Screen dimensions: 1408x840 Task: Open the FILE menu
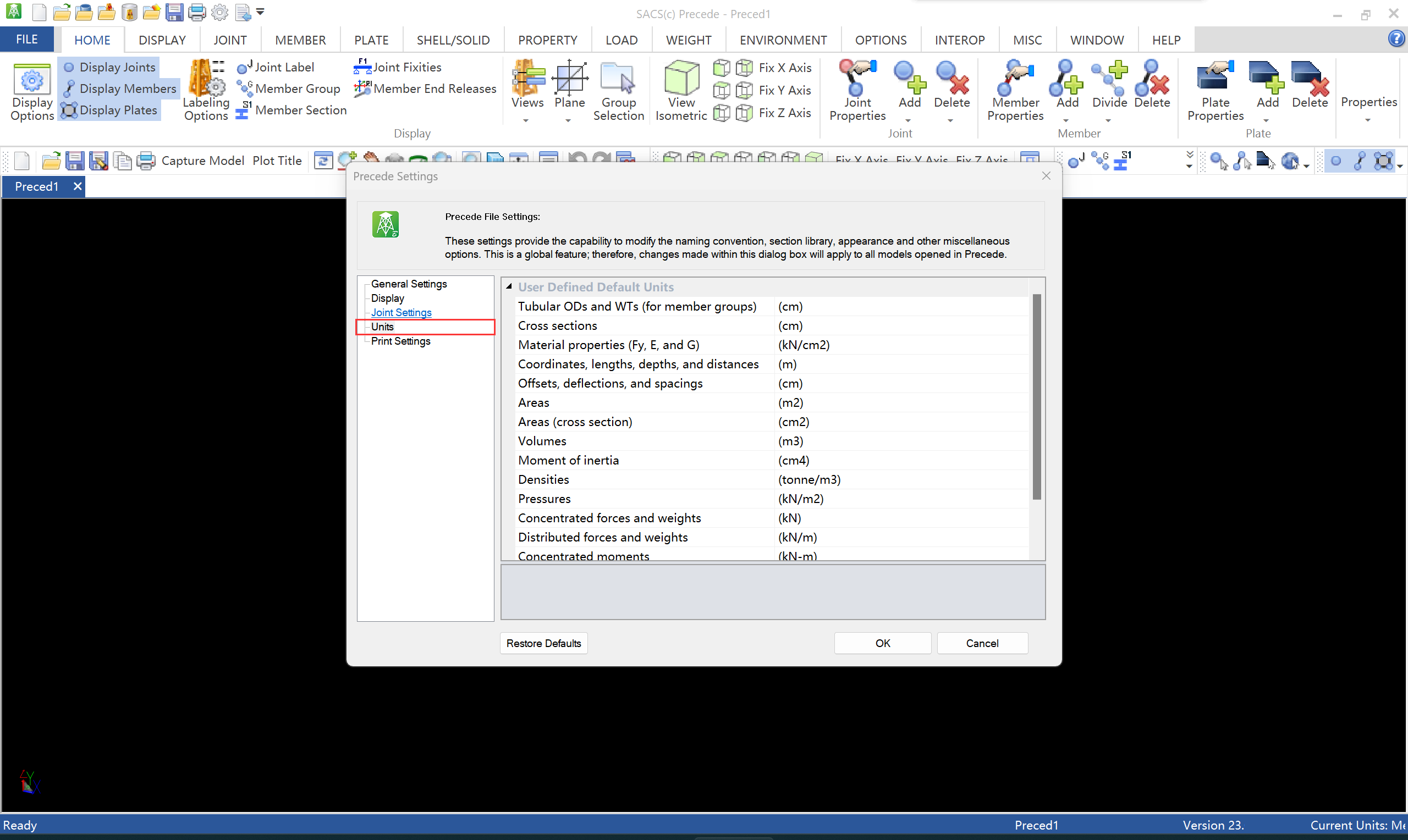[26, 40]
